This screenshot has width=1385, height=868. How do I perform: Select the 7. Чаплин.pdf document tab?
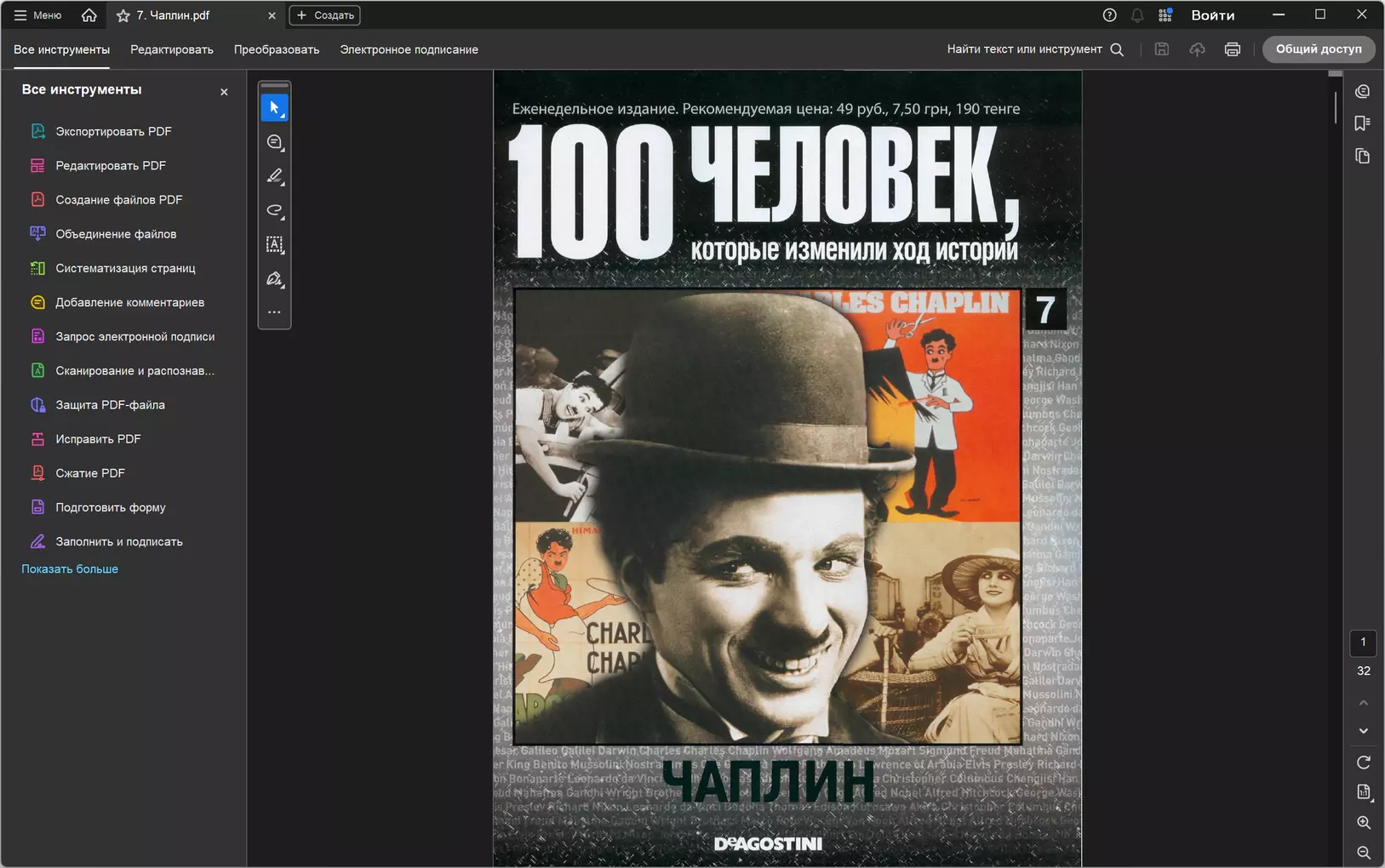click(x=196, y=15)
